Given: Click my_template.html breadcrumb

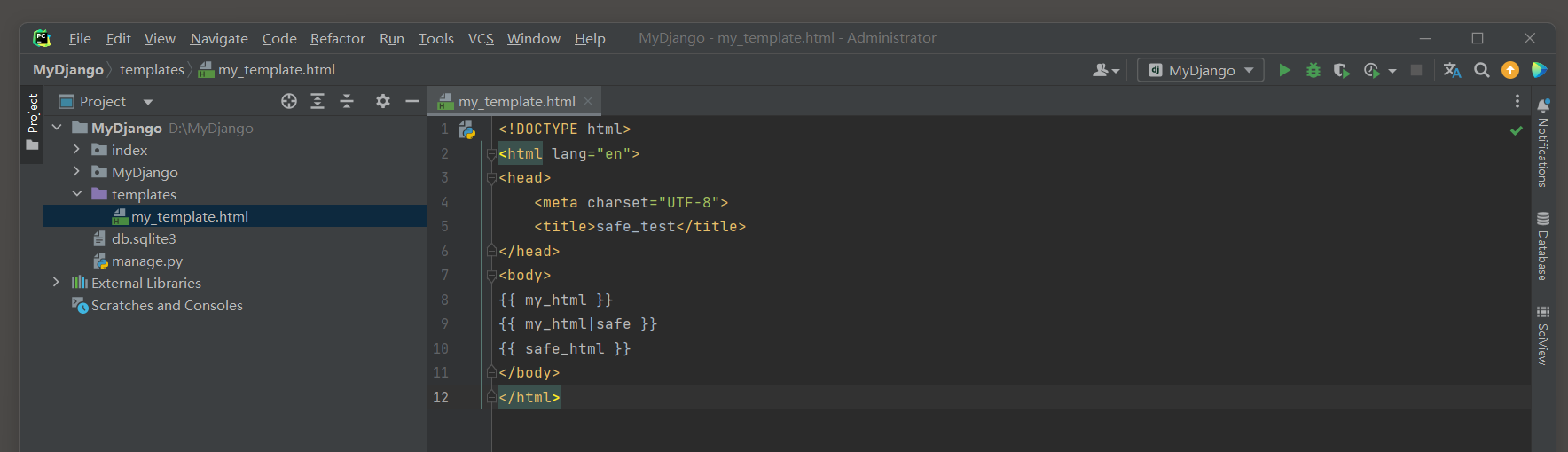Looking at the screenshot, I should point(267,70).
